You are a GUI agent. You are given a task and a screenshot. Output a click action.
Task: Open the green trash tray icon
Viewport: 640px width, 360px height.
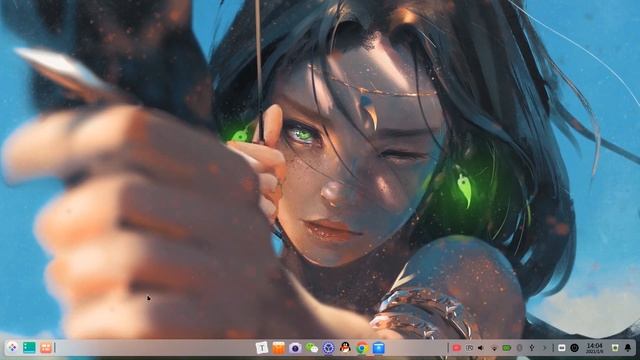tap(615, 348)
